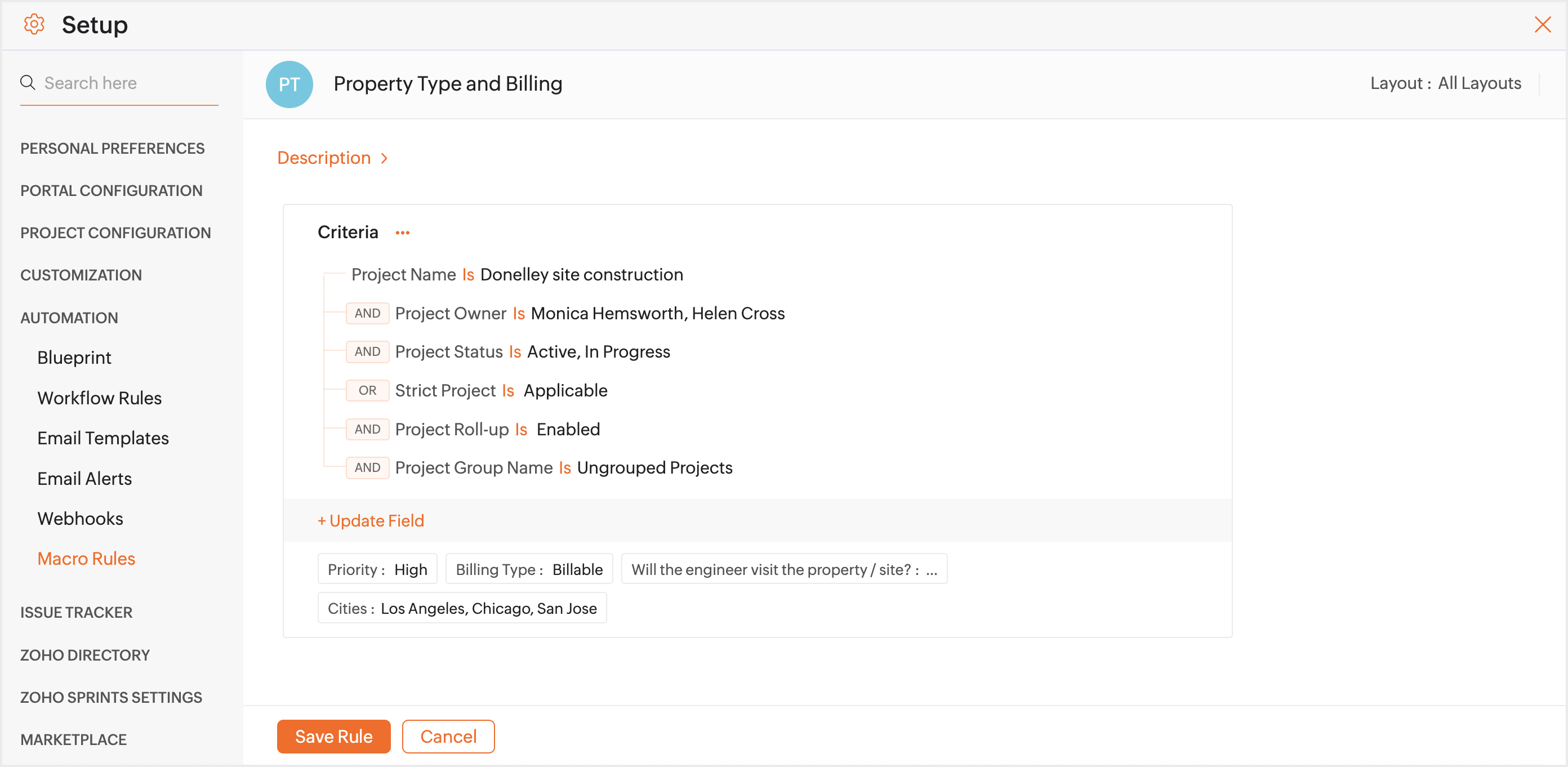Click the Save Rule button
Viewport: 1568px width, 767px height.
(x=333, y=737)
